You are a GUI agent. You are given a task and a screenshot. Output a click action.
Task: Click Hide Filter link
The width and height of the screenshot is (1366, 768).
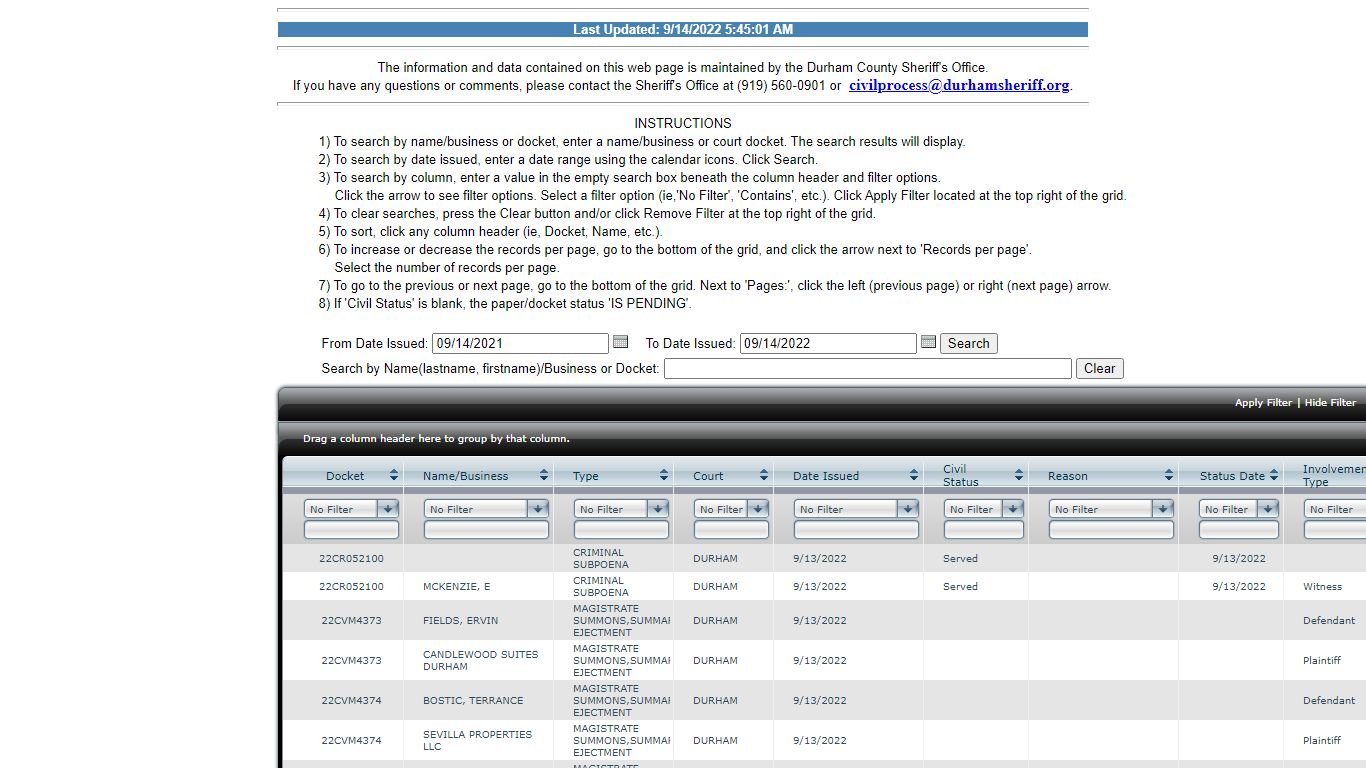[x=1330, y=402]
